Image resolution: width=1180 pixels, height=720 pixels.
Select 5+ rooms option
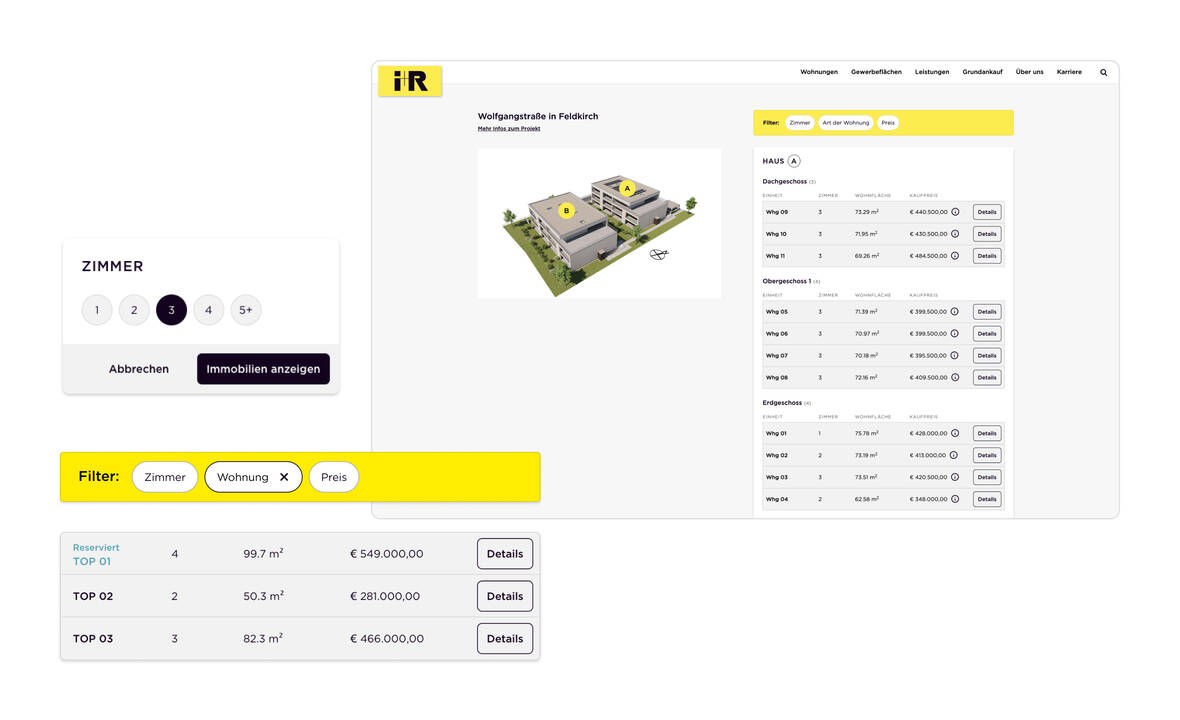[x=246, y=310]
